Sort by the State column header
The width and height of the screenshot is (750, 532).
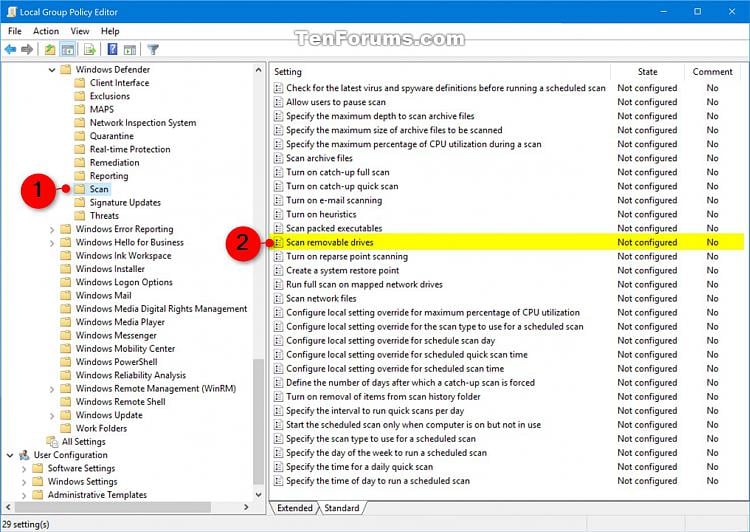click(647, 72)
